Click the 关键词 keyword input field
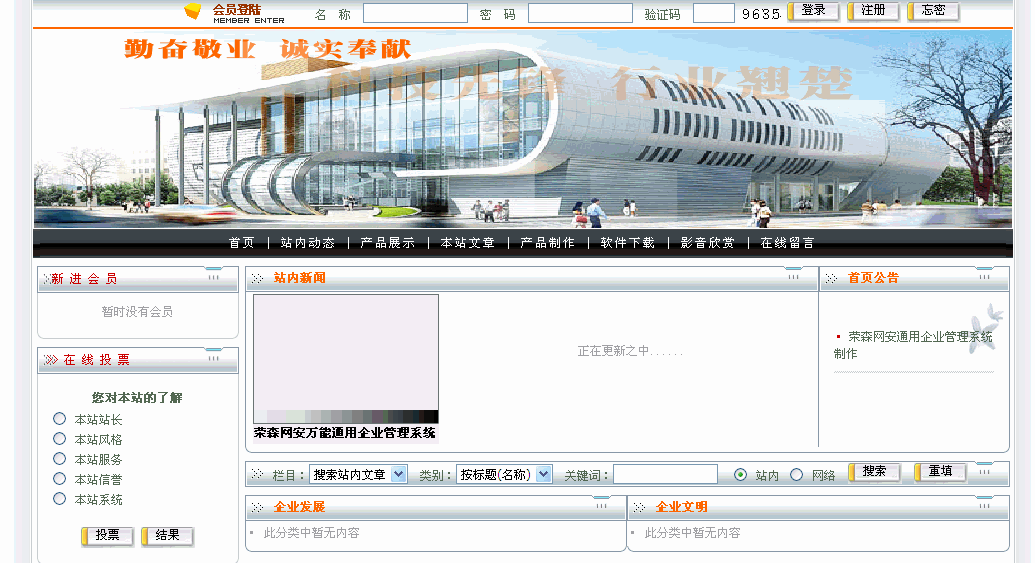The width and height of the screenshot is (1035, 563). tap(665, 474)
